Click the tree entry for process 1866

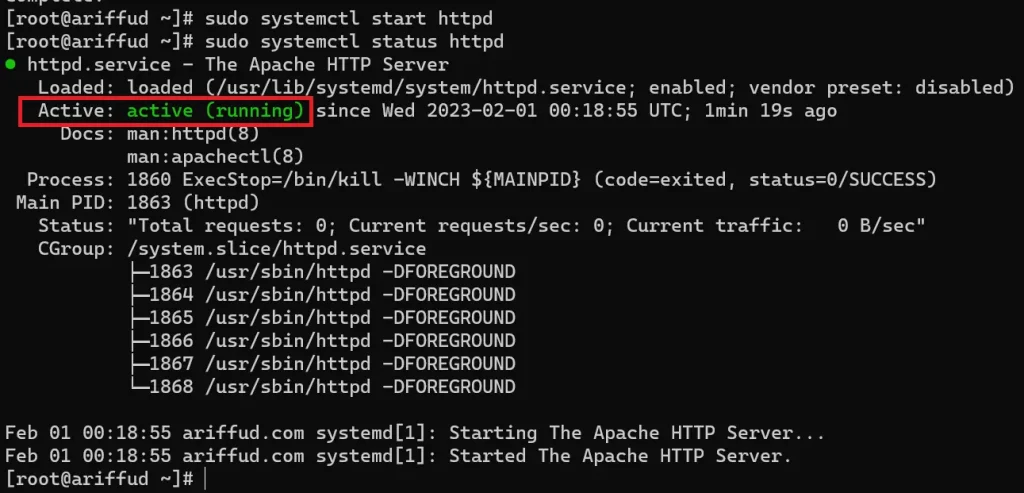tap(322, 340)
